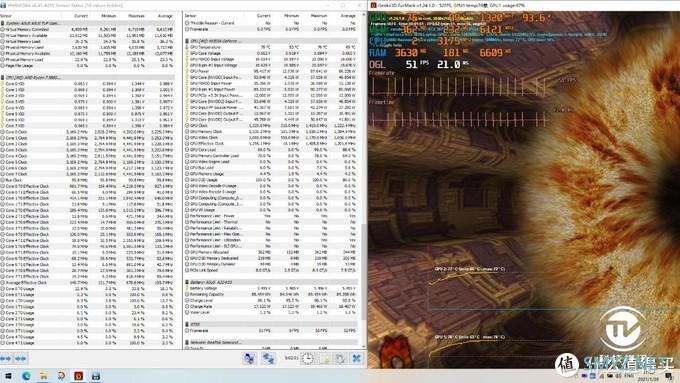This screenshot has height=383, width=680.
Task: Select the Virtual Memory Committed row
Action: click(x=88, y=29)
